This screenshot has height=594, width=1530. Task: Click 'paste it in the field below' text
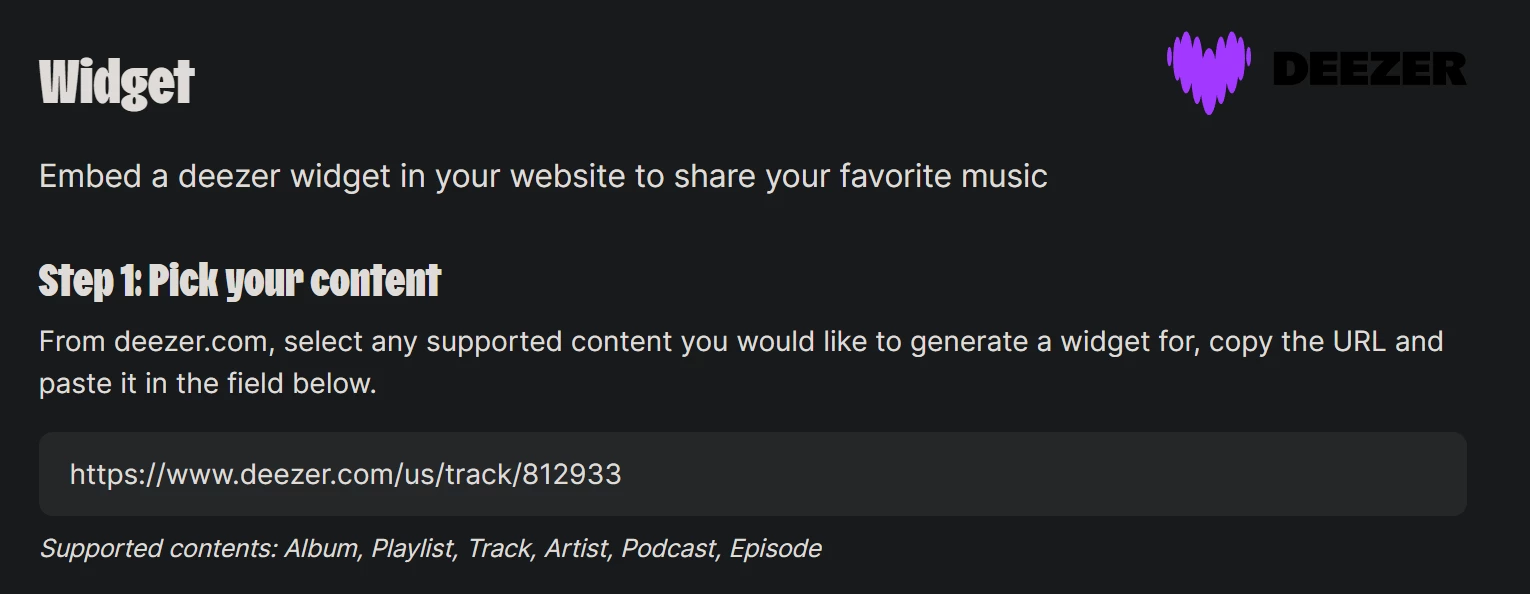pyautogui.click(x=207, y=384)
